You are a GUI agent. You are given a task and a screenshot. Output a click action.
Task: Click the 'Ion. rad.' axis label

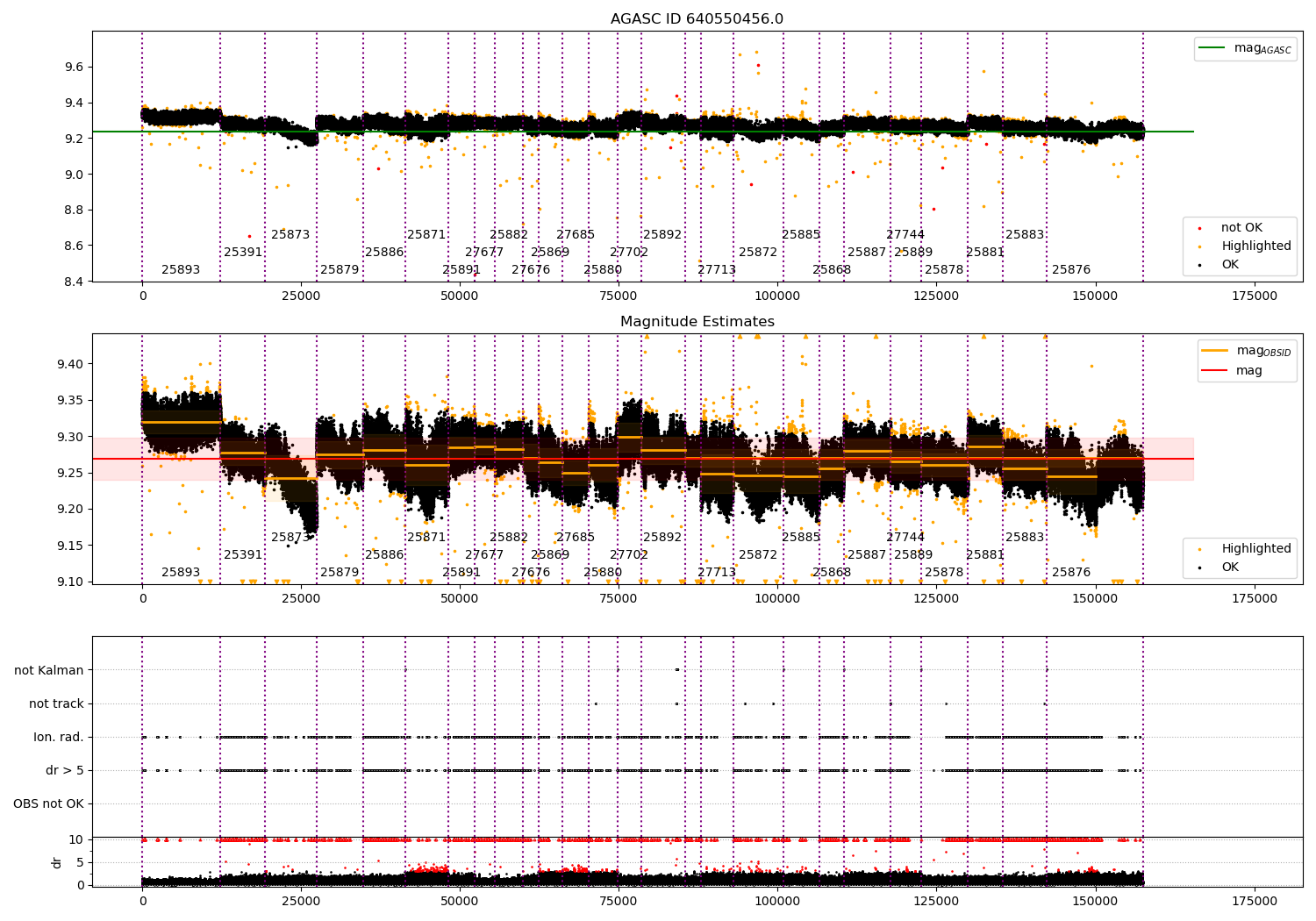[59, 737]
